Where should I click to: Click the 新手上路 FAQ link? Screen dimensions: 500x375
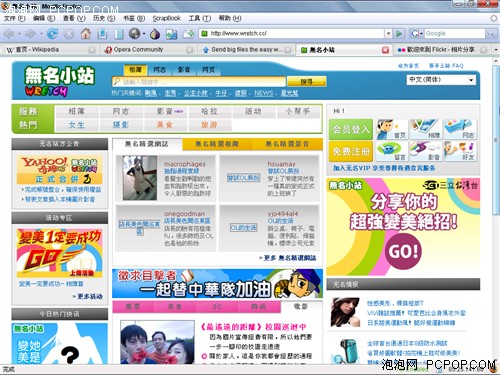point(446,66)
